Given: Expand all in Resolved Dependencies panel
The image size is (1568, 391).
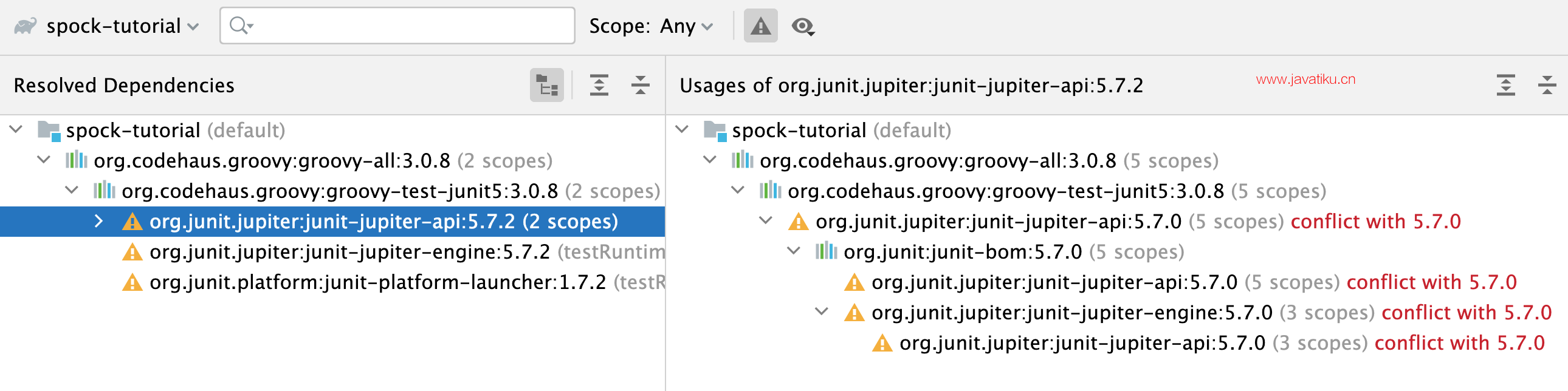Looking at the screenshot, I should pos(599,85).
